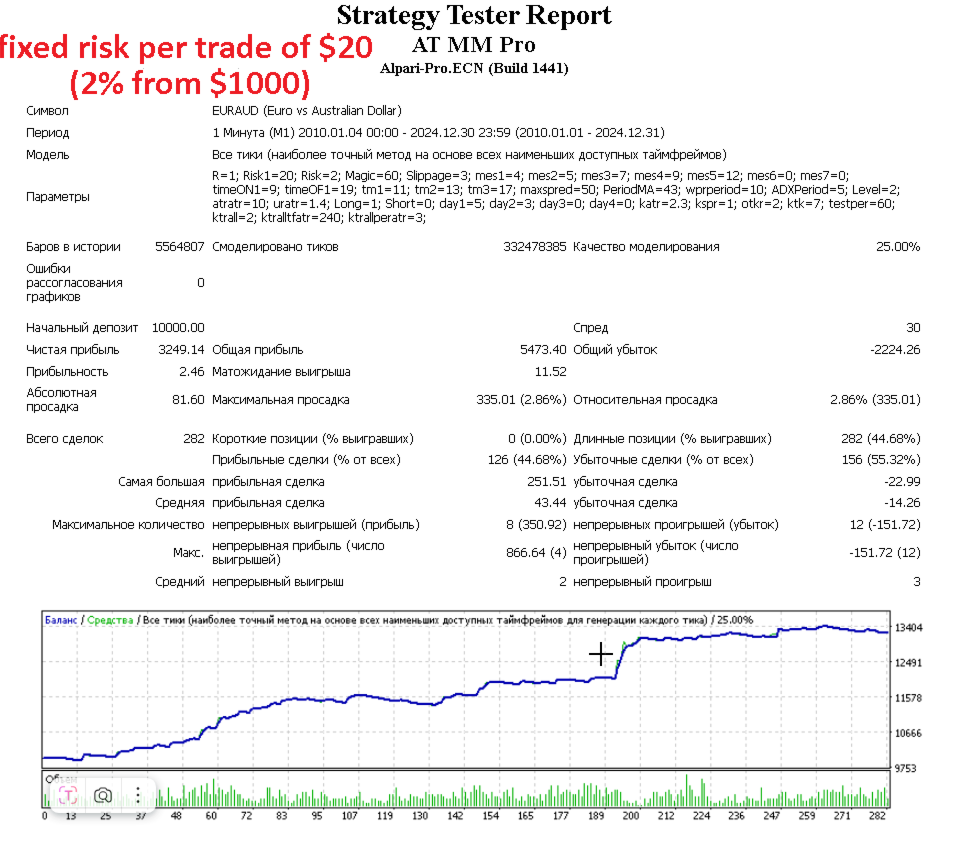Select loss trades value '156 (55.32%)'
This screenshot has height=845, width=954.
tap(881, 460)
